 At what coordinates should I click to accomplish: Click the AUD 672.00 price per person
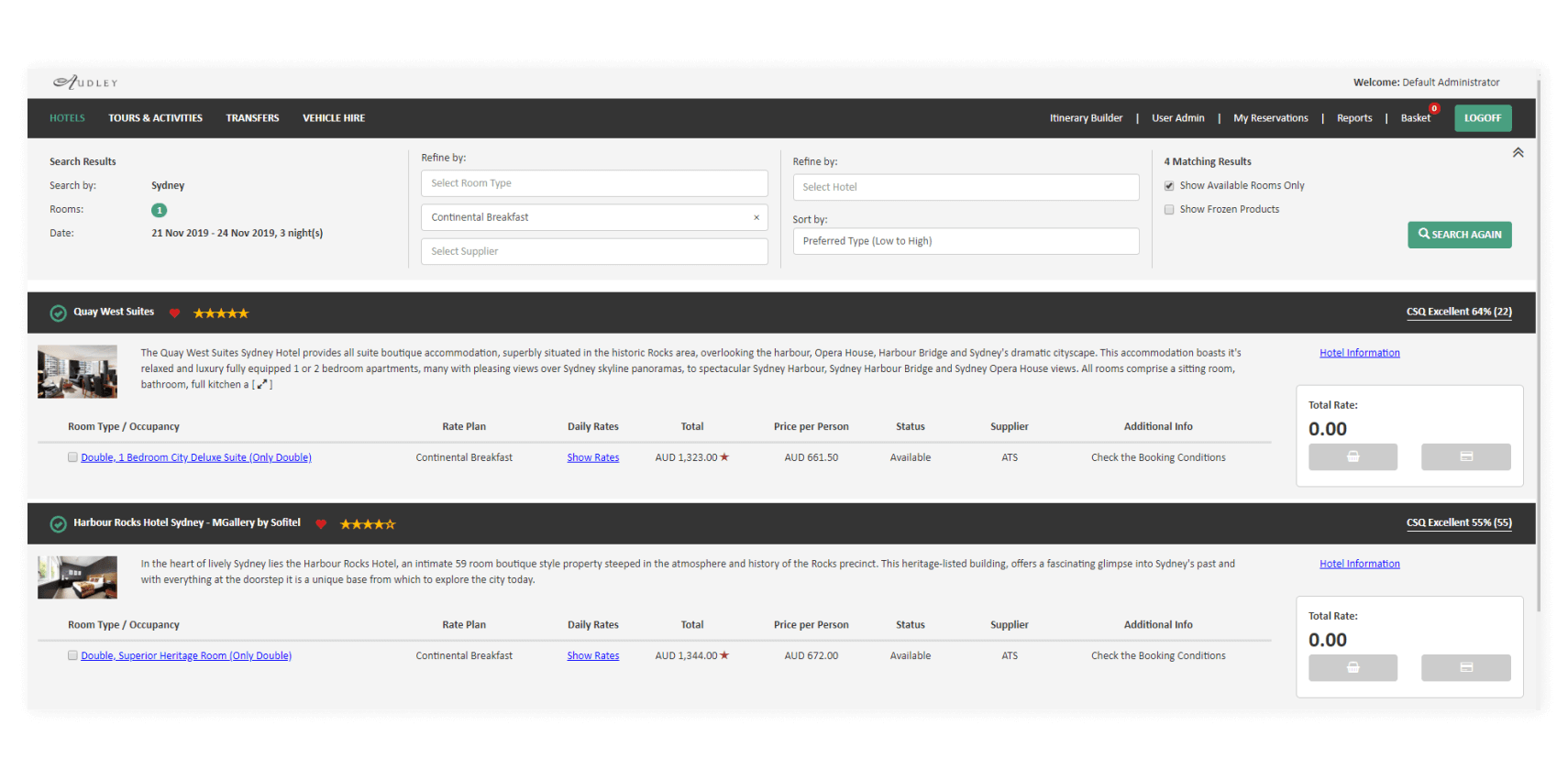811,655
